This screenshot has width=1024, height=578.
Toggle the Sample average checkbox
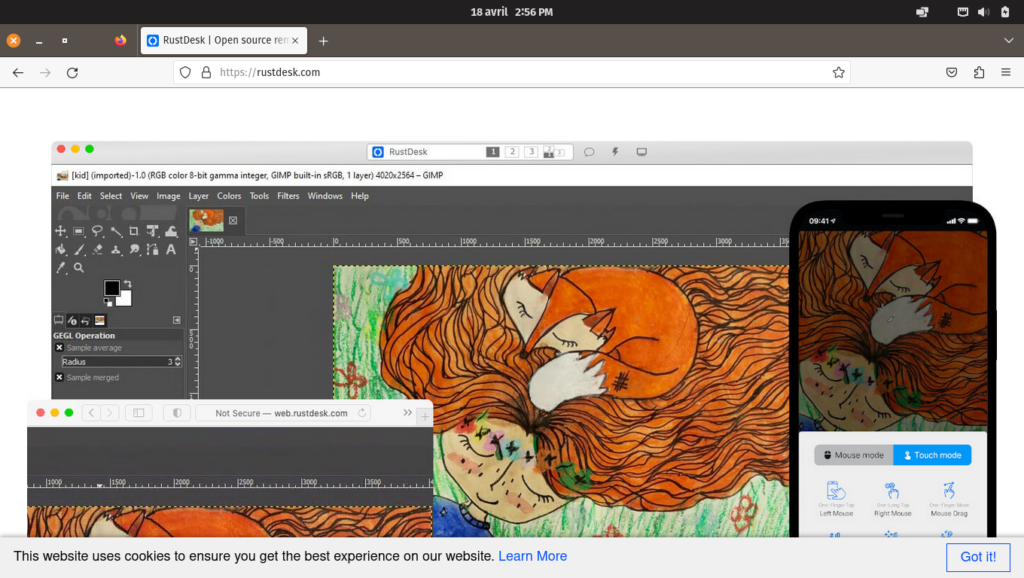(59, 347)
